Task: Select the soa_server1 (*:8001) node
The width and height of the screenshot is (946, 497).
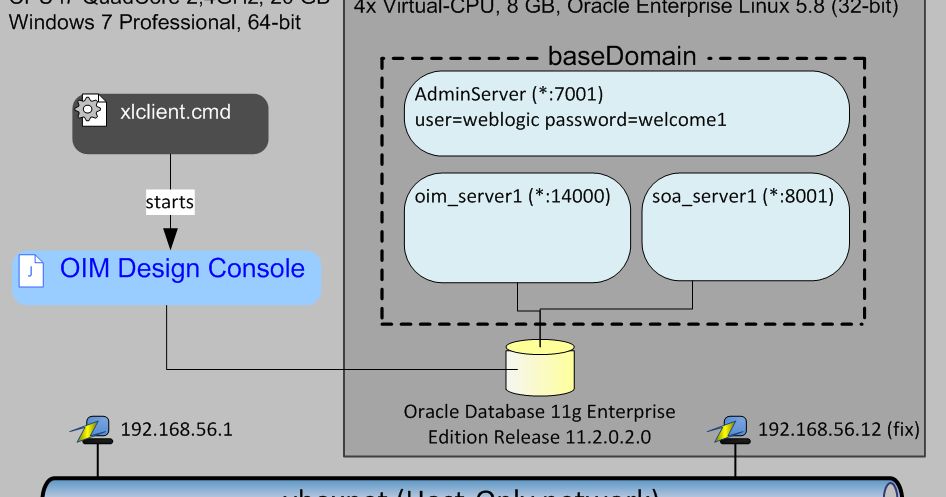Action: click(746, 227)
